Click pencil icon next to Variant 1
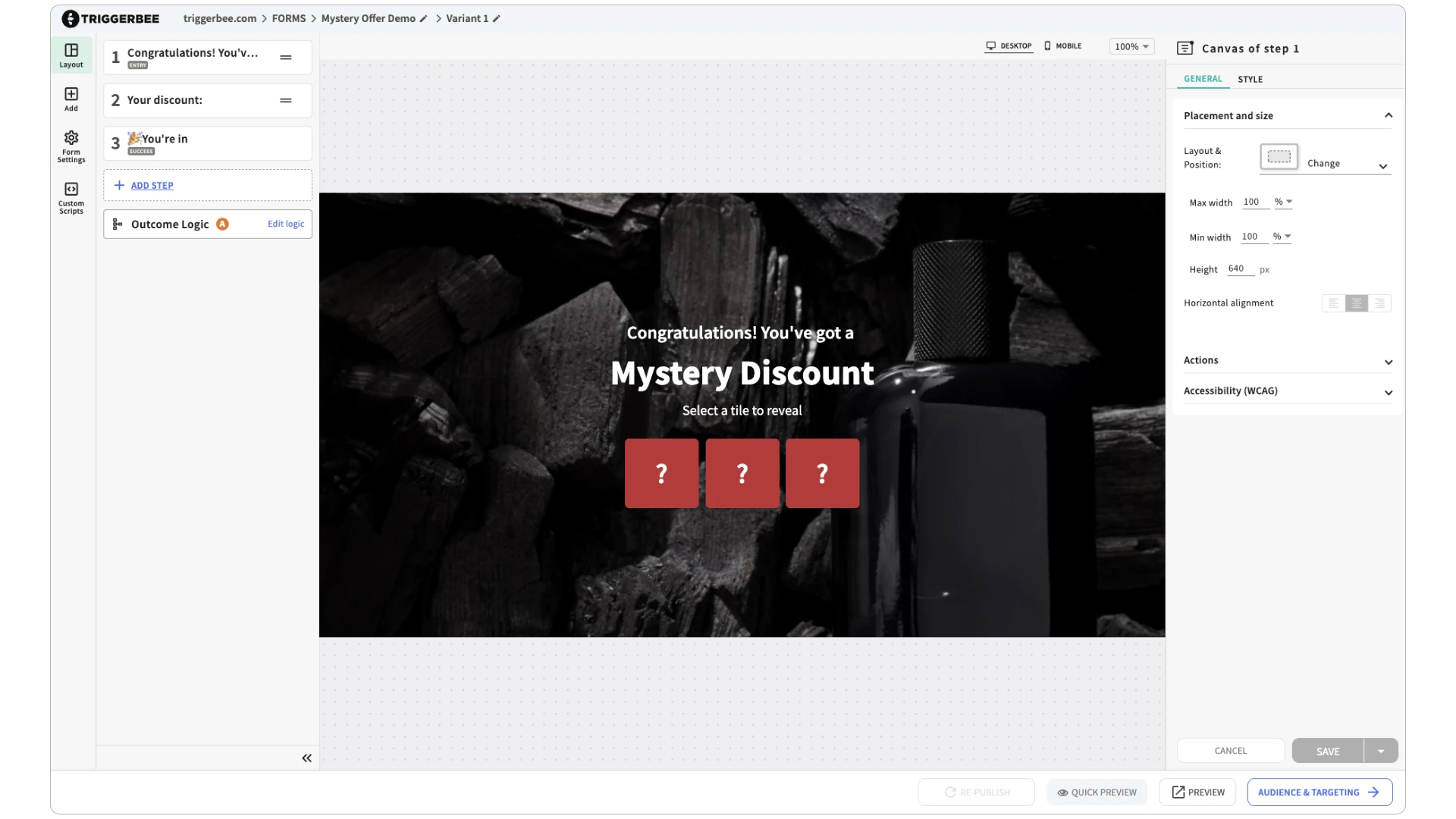 coord(497,18)
